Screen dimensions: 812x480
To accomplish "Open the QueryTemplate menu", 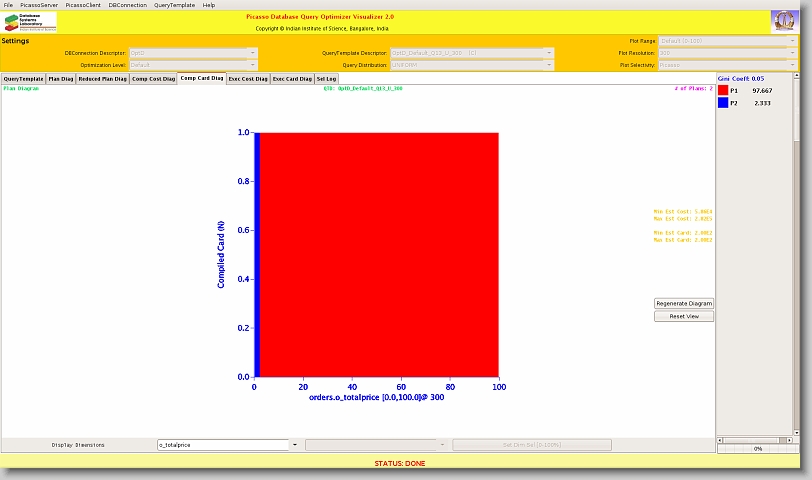I will [174, 5].
